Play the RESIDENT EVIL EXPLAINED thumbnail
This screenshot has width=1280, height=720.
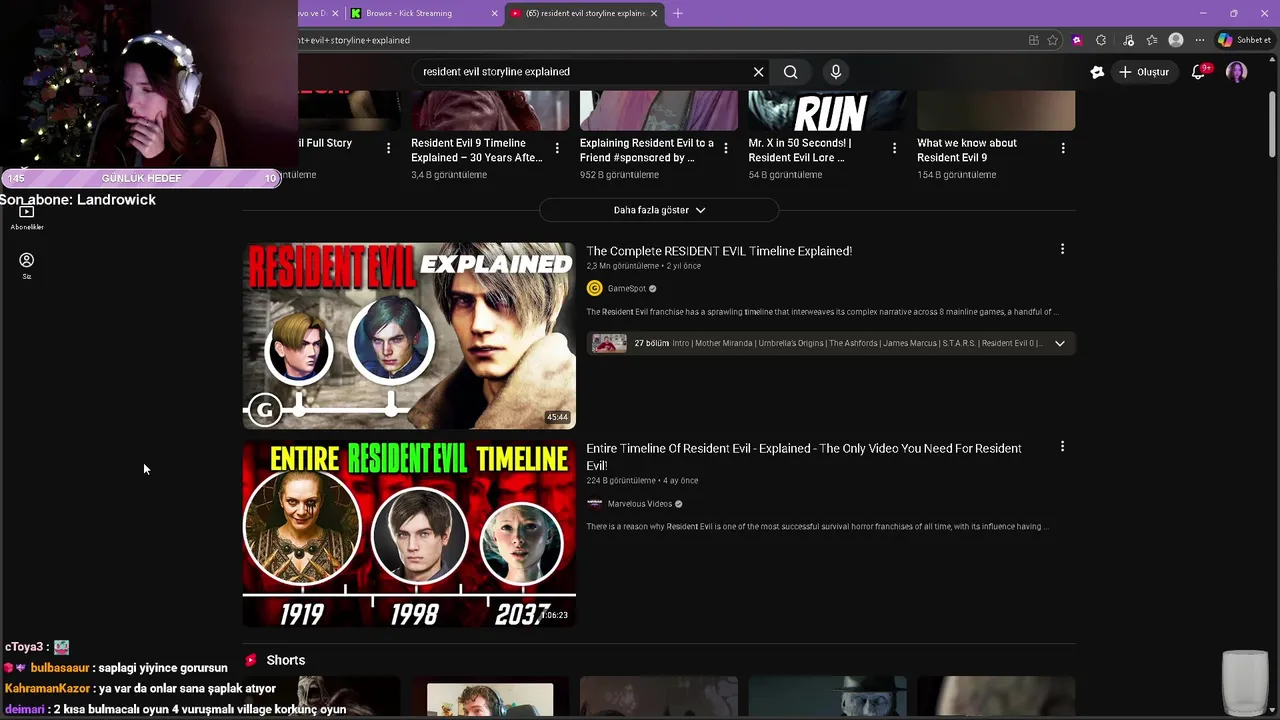point(409,336)
